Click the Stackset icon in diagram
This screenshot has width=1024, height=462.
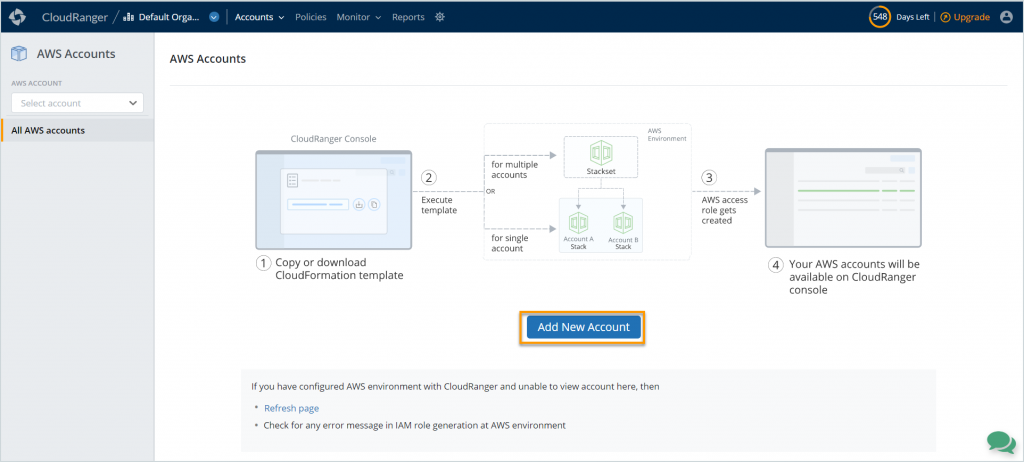[601, 153]
